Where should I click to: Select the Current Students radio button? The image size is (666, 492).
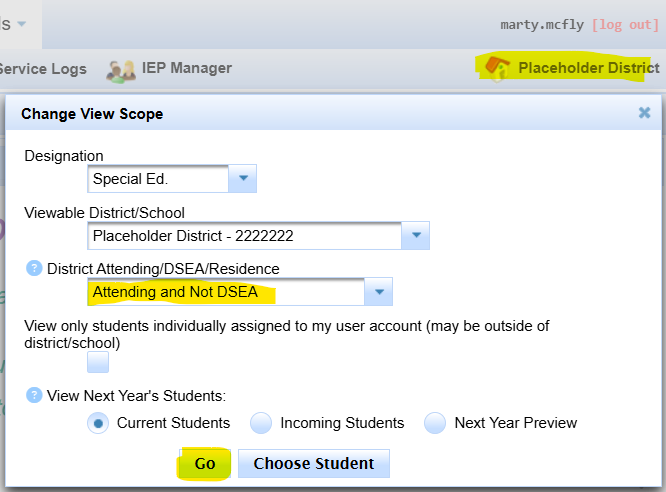pyautogui.click(x=99, y=423)
